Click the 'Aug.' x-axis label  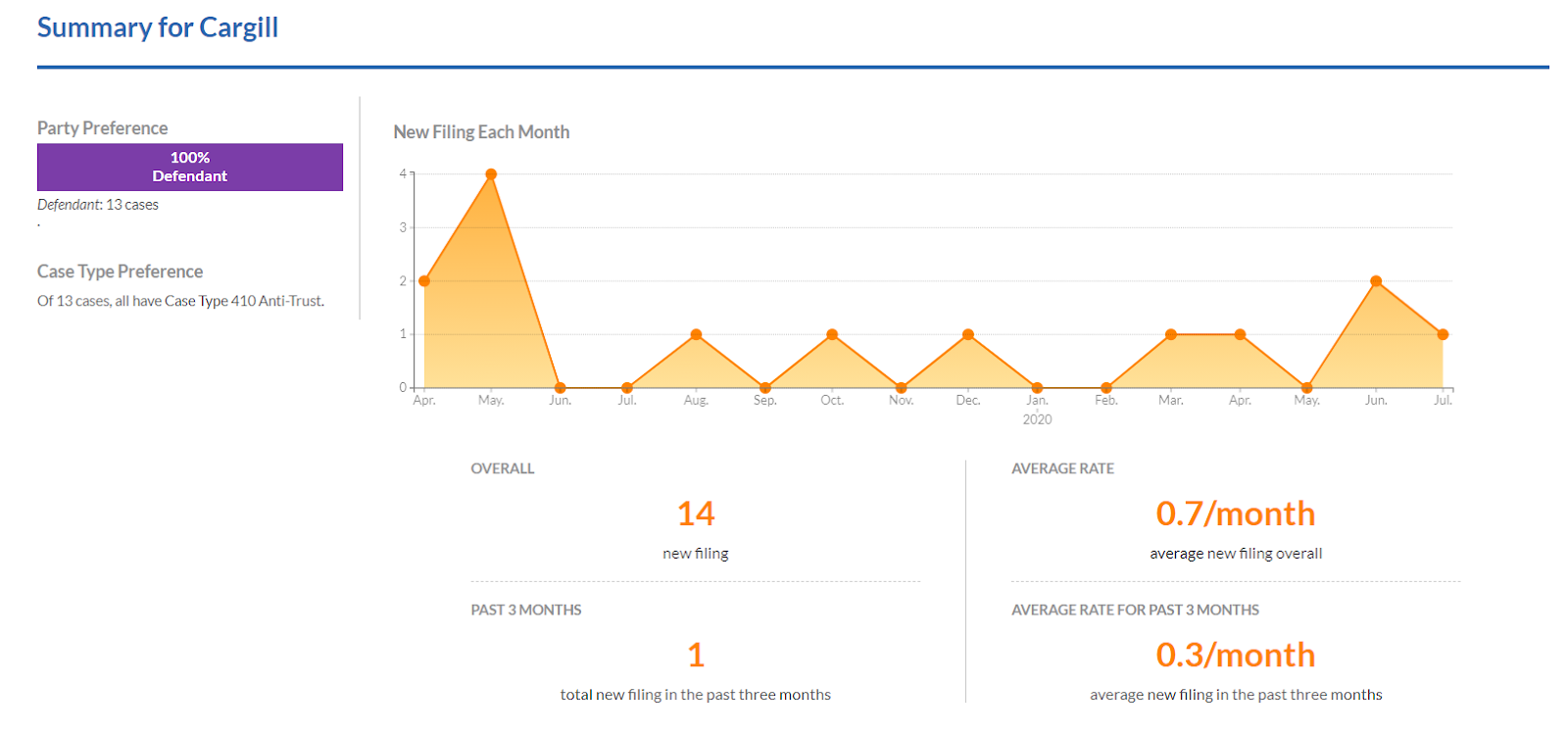click(x=696, y=401)
